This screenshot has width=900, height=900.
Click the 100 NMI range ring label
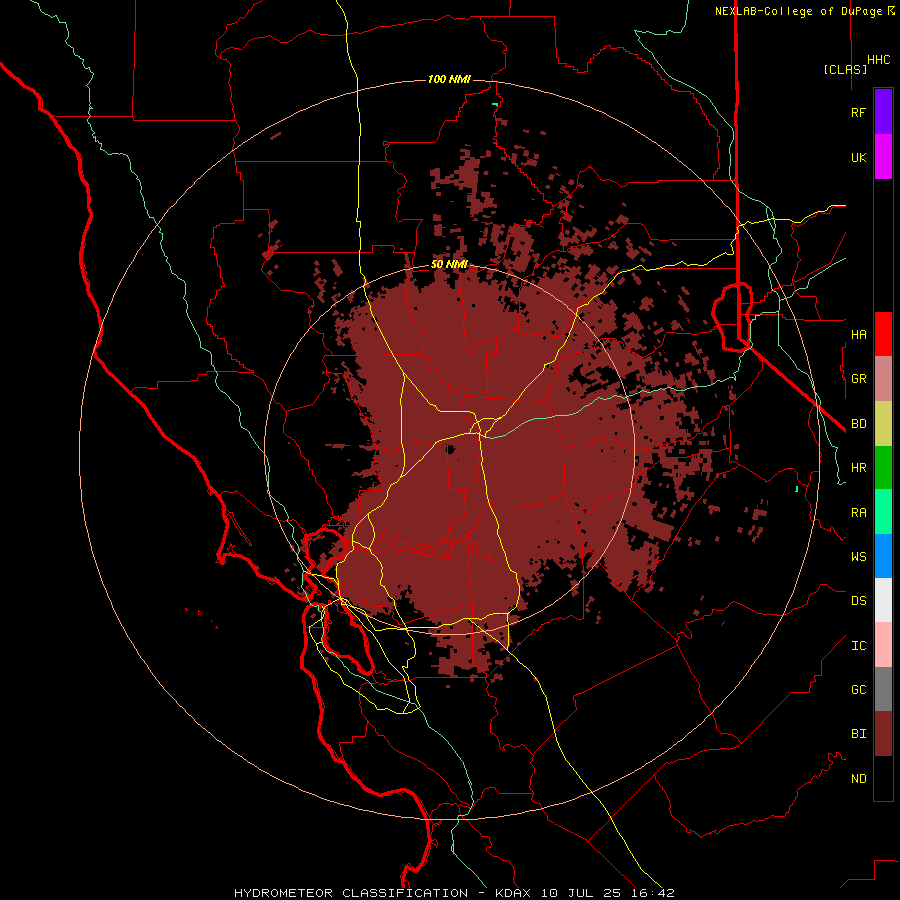[449, 79]
